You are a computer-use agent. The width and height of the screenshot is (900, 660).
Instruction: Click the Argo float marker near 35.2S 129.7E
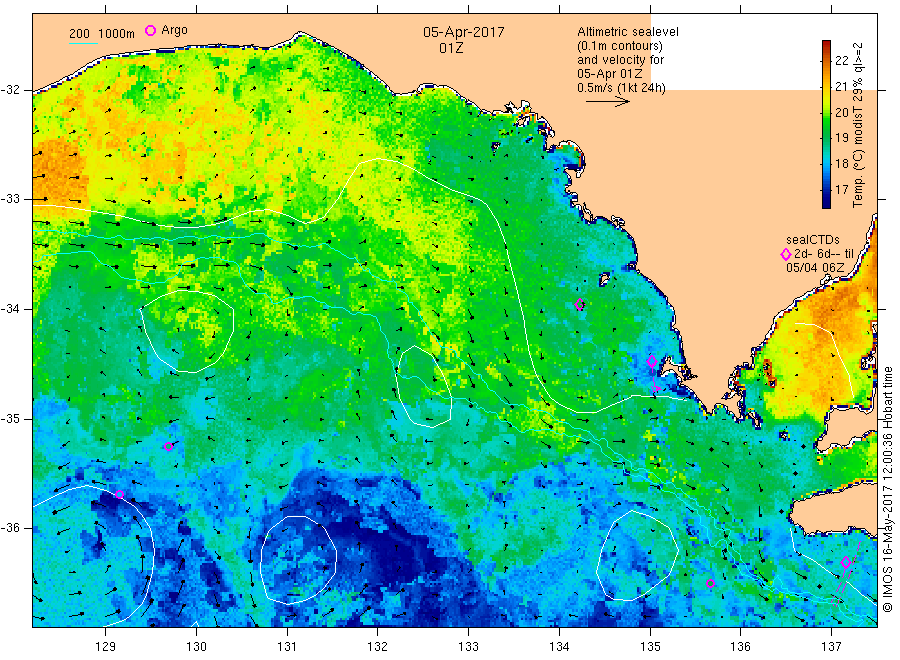[x=168, y=447]
